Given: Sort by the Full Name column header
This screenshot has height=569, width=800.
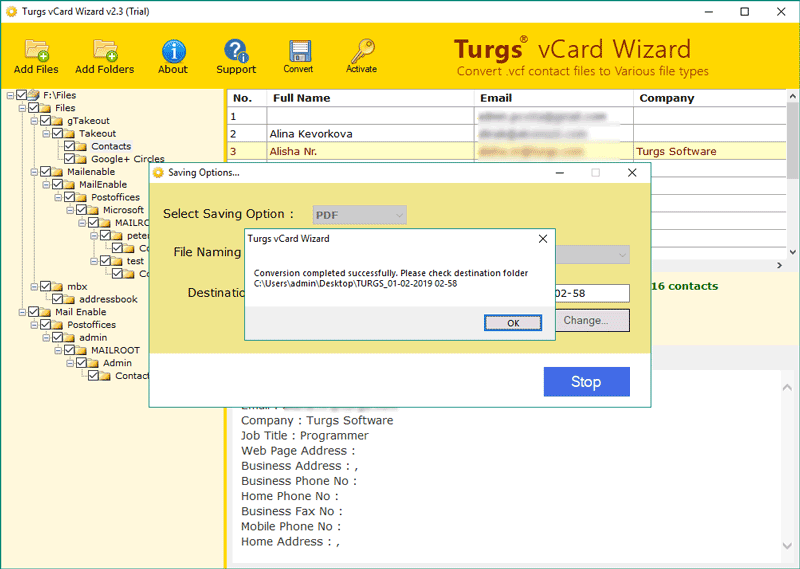Looking at the screenshot, I should point(370,98).
